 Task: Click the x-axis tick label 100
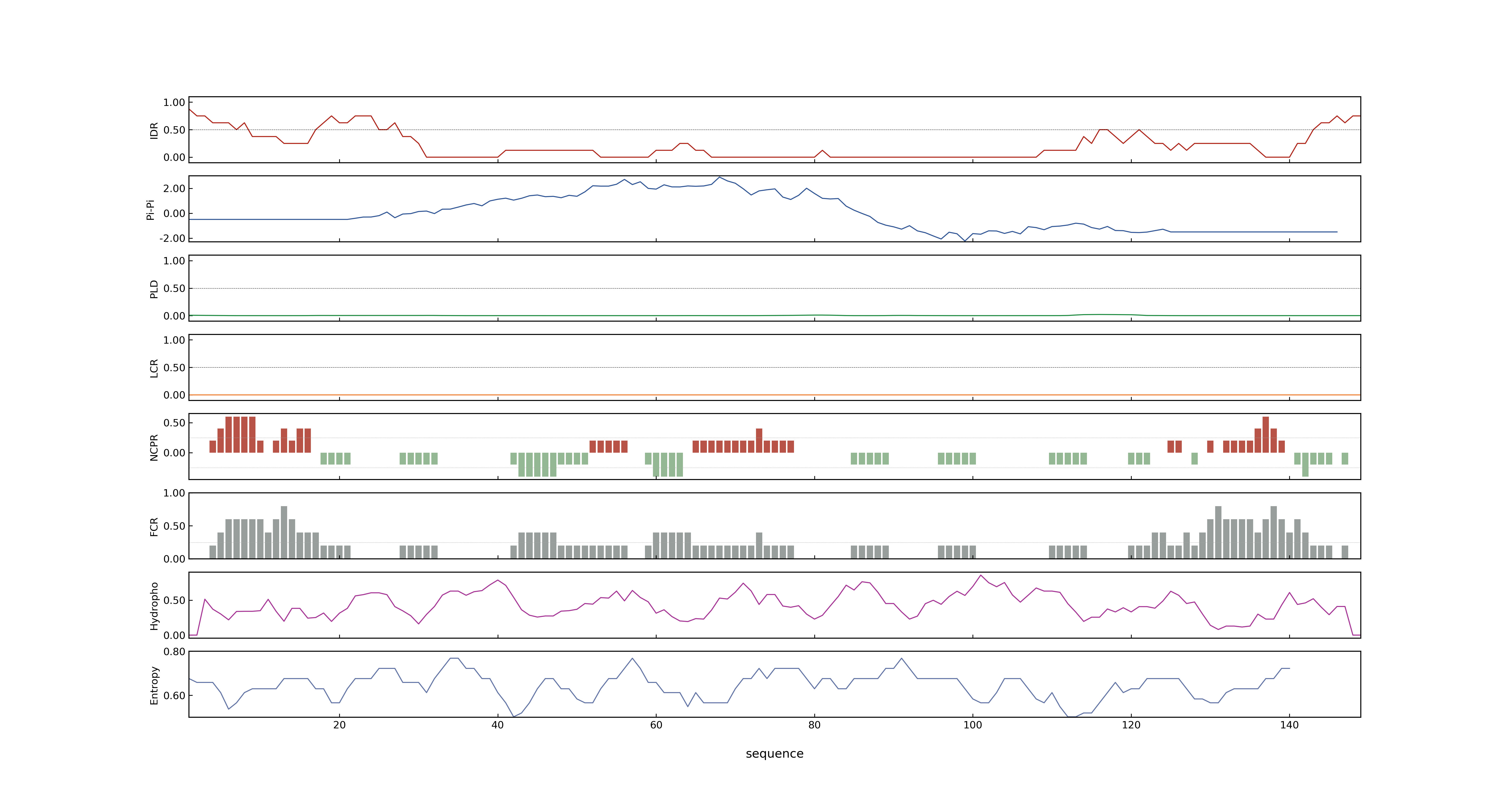click(x=973, y=725)
